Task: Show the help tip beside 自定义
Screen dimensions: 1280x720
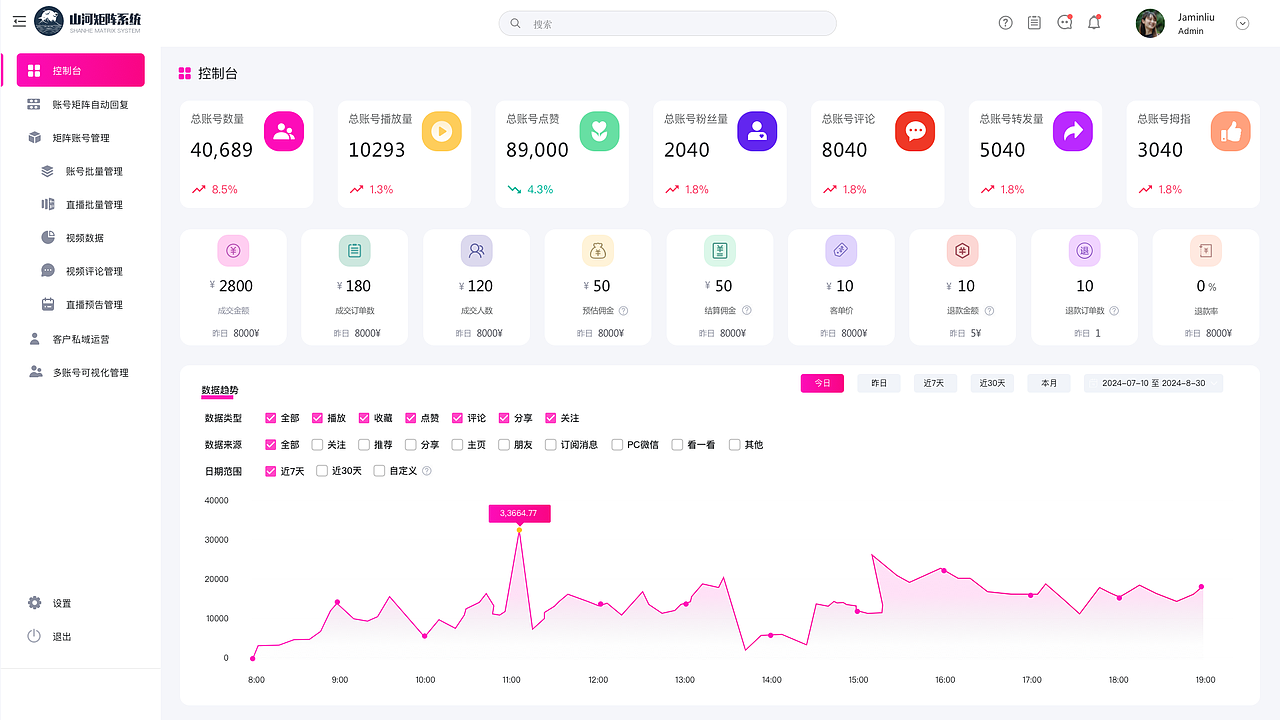Action: 427,471
